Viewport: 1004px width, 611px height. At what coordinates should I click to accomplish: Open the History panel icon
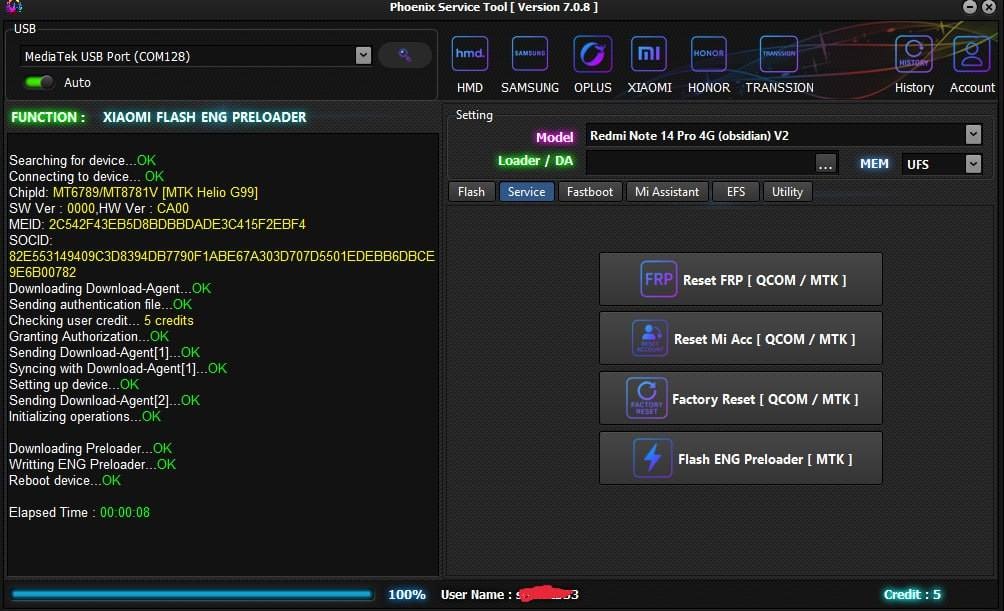coord(914,54)
